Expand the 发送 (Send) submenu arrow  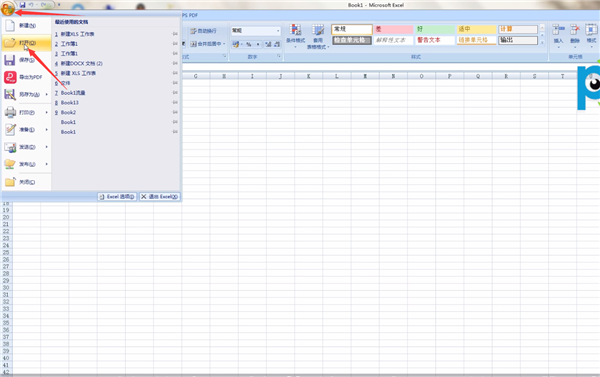(x=47, y=147)
